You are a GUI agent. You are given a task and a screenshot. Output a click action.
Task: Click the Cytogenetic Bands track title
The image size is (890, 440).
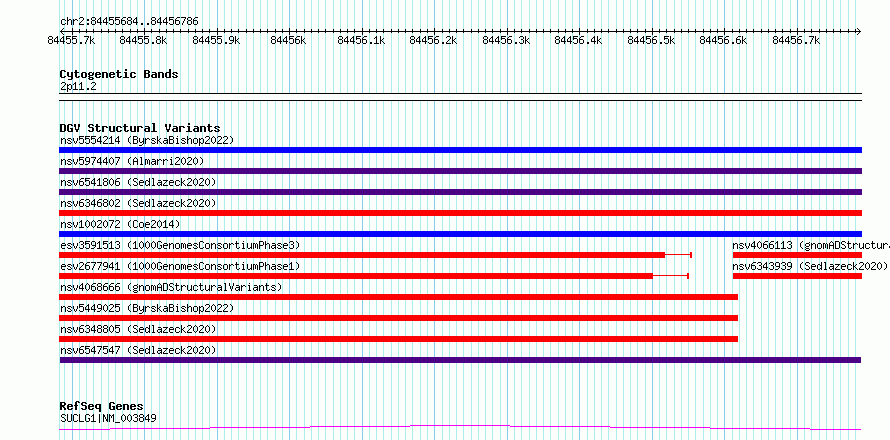[x=119, y=74]
